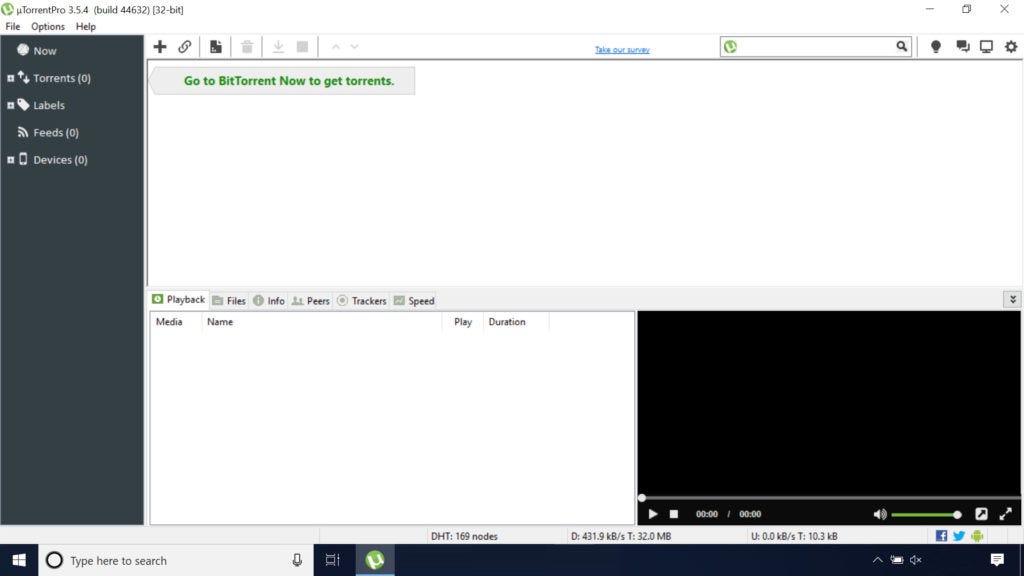Click the video seek bar
This screenshot has width=1024, height=576.
click(829, 498)
